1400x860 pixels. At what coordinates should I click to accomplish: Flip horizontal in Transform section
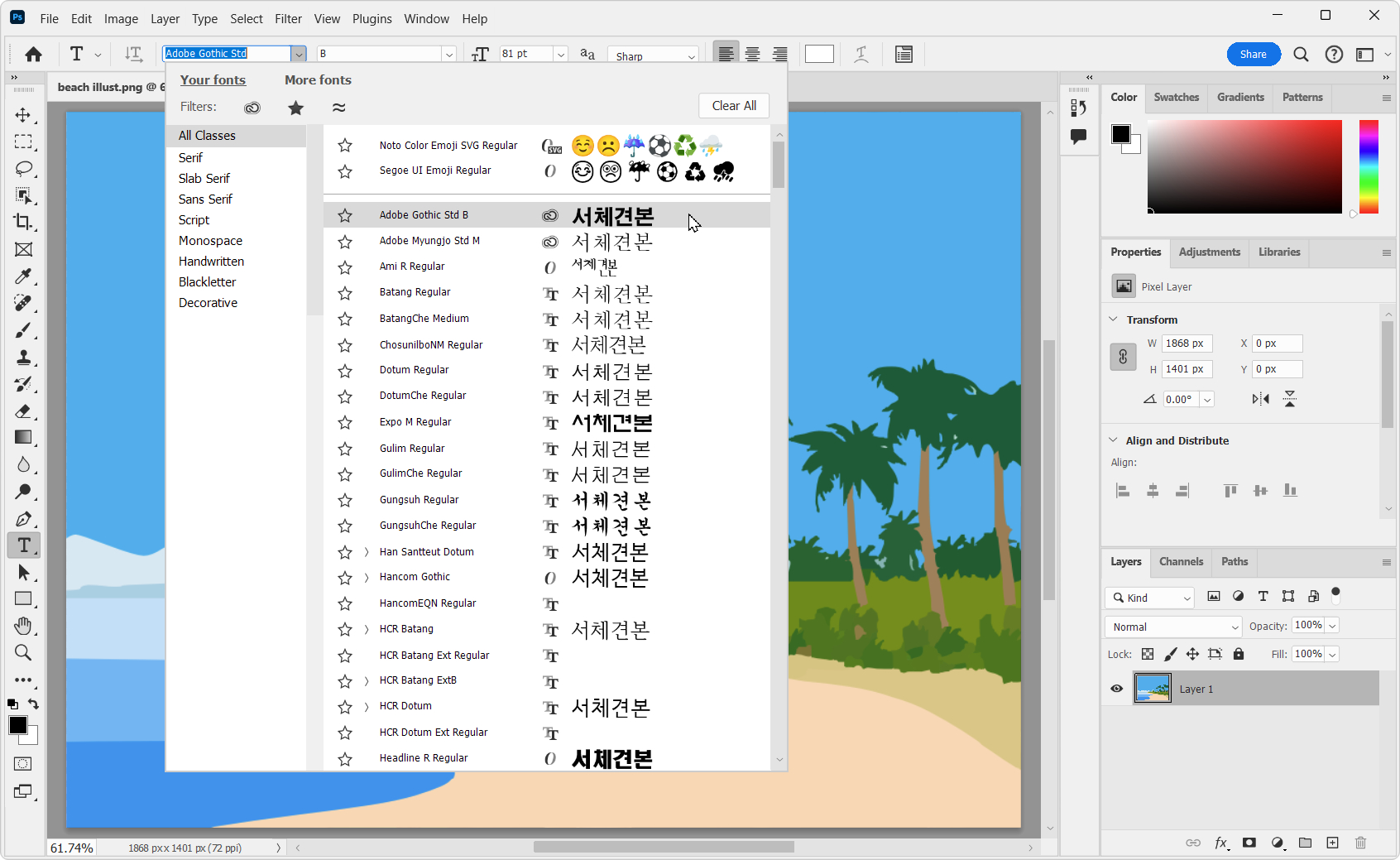1260,399
